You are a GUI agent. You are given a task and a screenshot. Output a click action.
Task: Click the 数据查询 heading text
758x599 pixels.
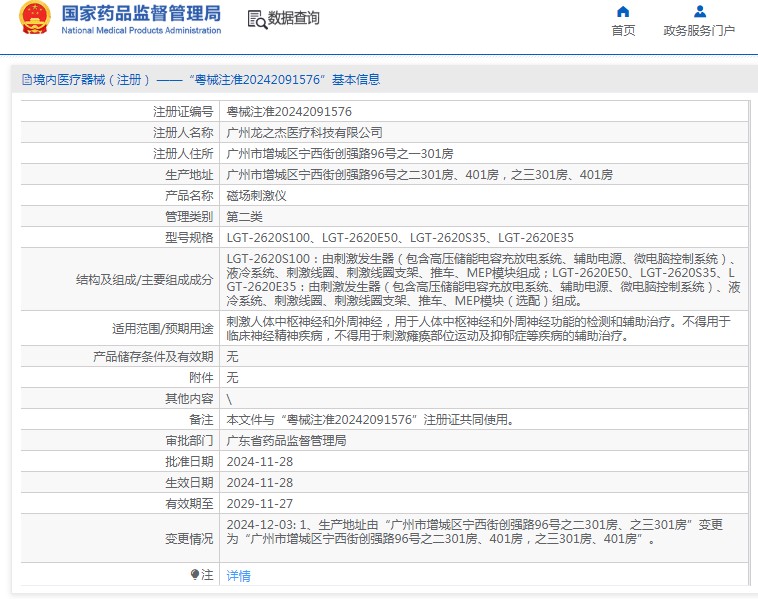click(x=294, y=19)
